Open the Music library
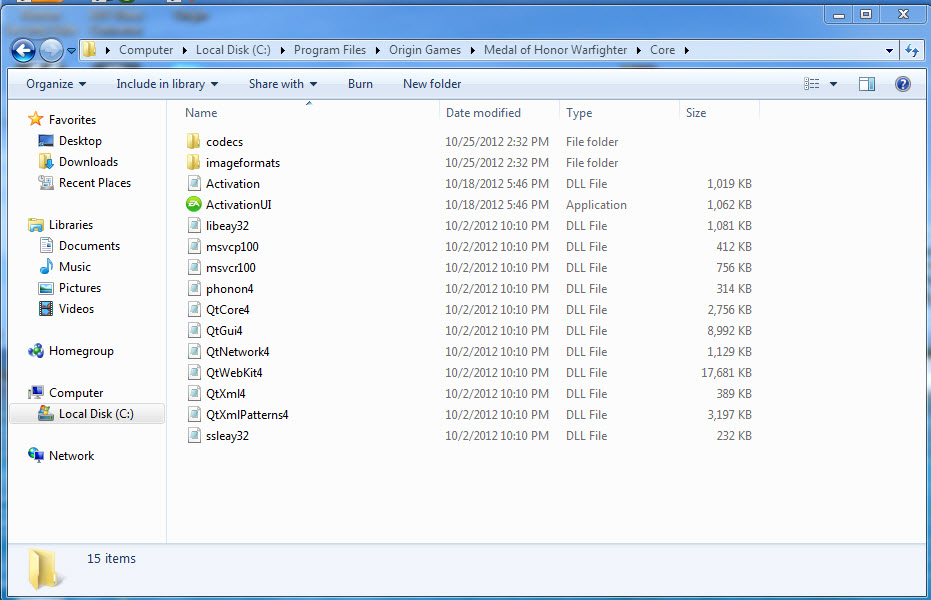This screenshot has height=600, width=931. point(75,266)
